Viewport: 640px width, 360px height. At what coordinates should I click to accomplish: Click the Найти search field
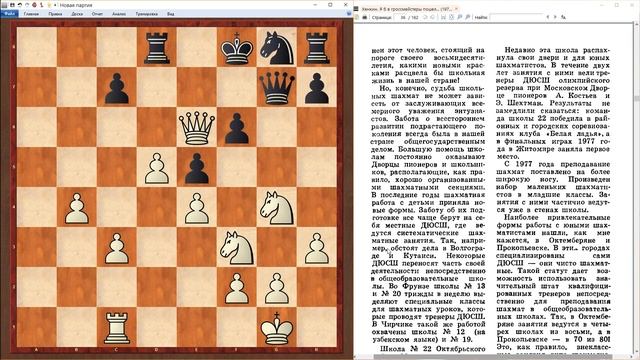516,17
